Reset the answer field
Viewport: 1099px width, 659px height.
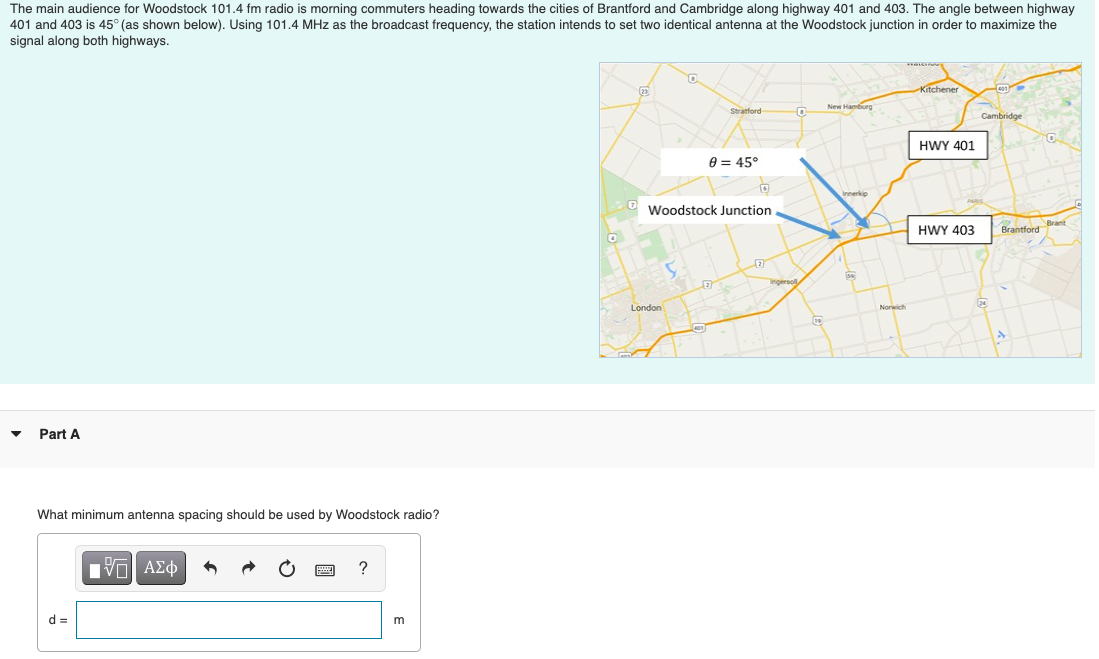click(x=287, y=568)
